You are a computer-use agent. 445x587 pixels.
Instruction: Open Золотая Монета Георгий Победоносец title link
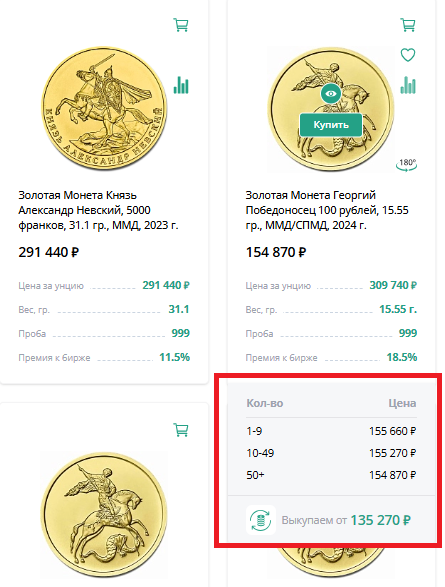pyautogui.click(x=327, y=210)
